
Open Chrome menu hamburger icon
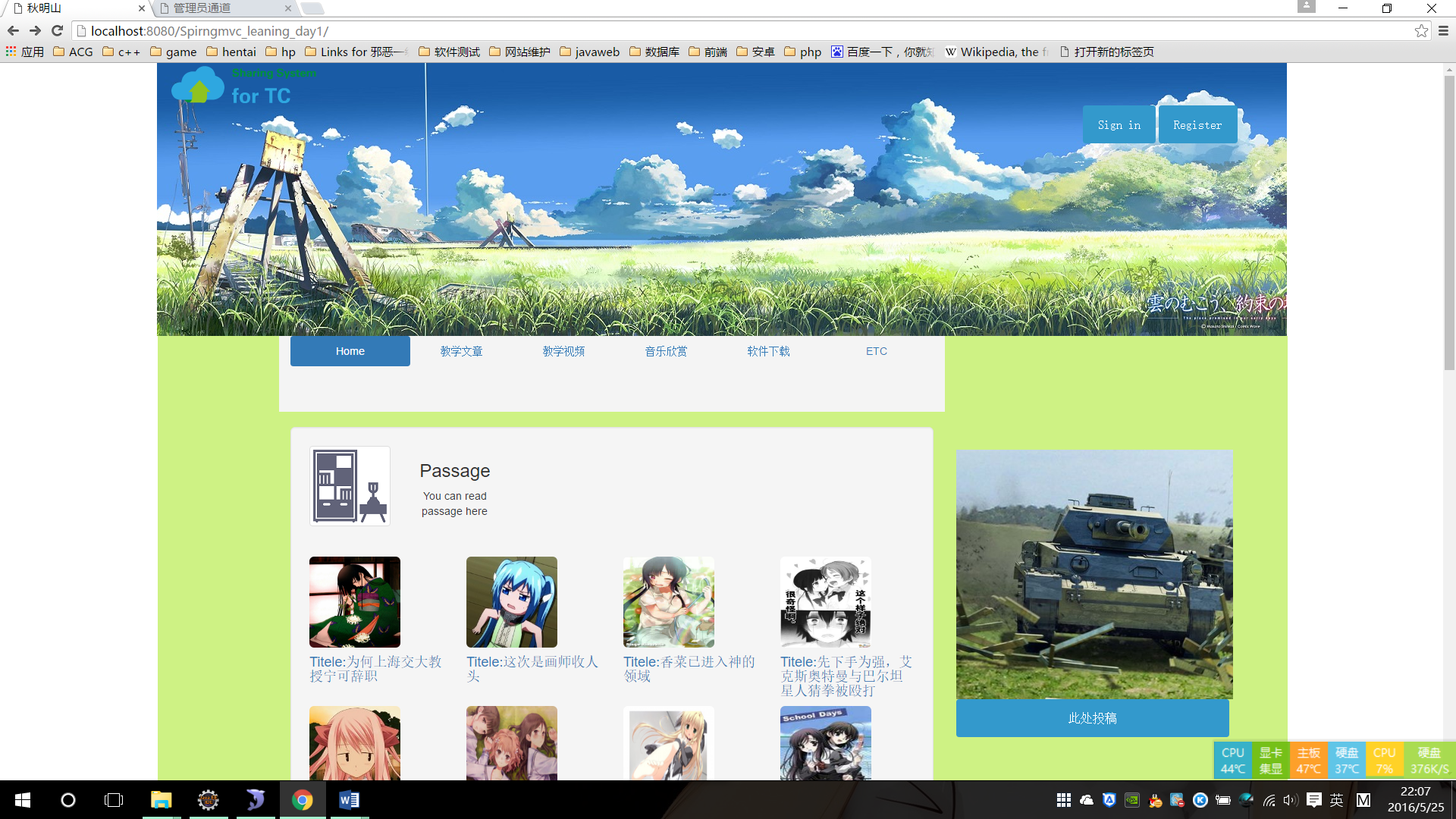click(x=1443, y=31)
